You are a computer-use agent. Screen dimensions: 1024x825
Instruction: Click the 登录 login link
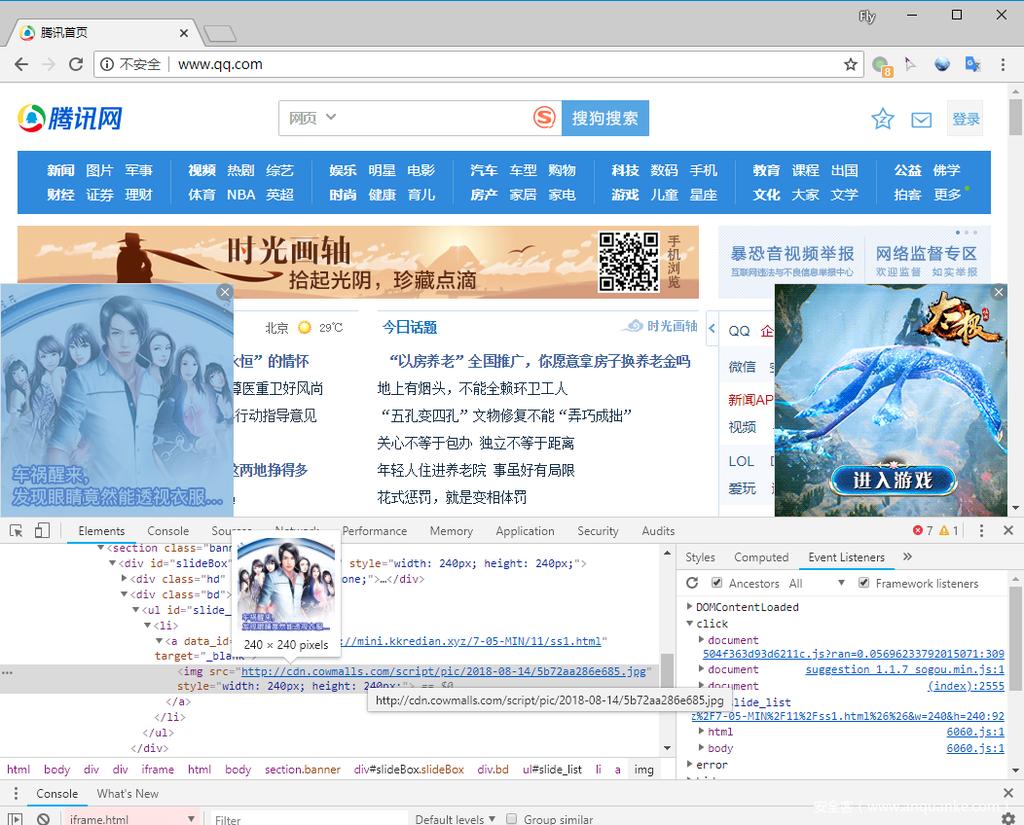(965, 118)
